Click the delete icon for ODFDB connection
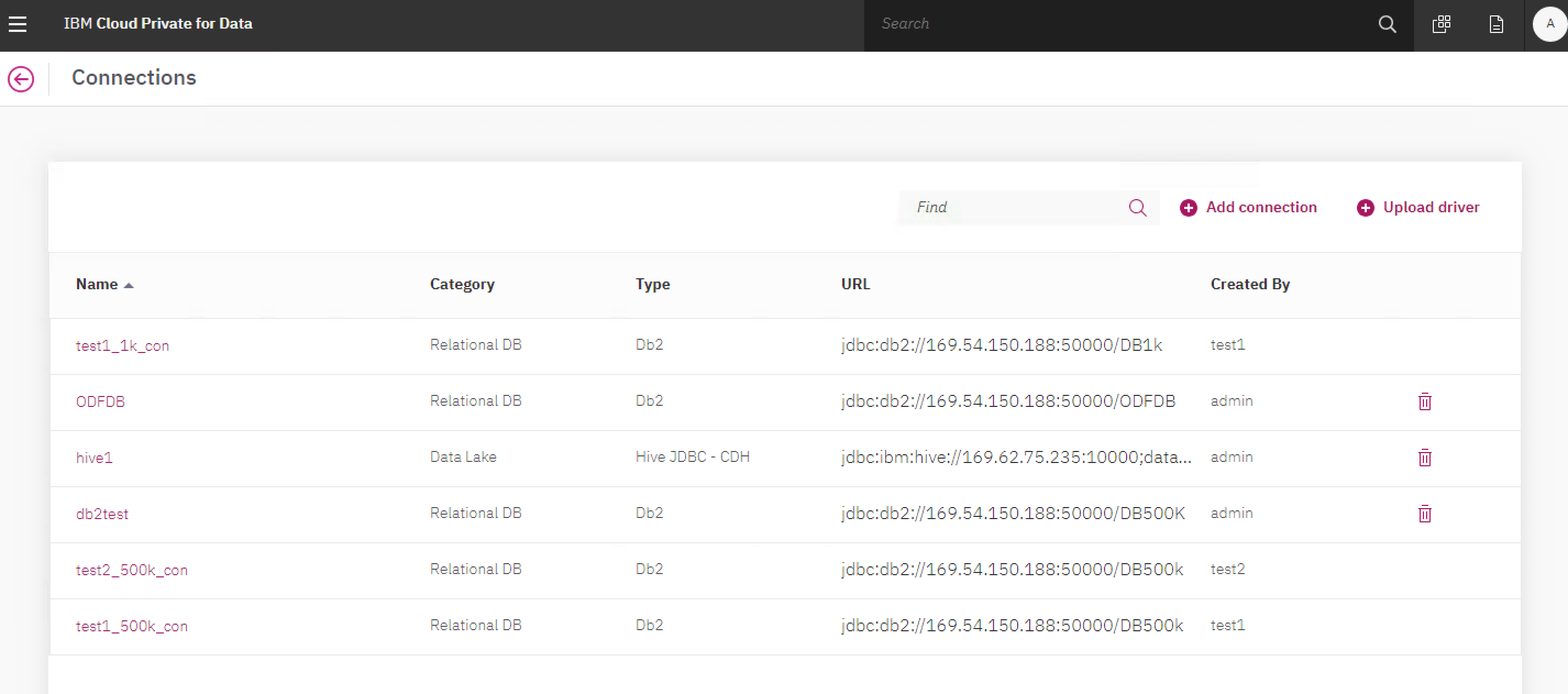 [1425, 400]
